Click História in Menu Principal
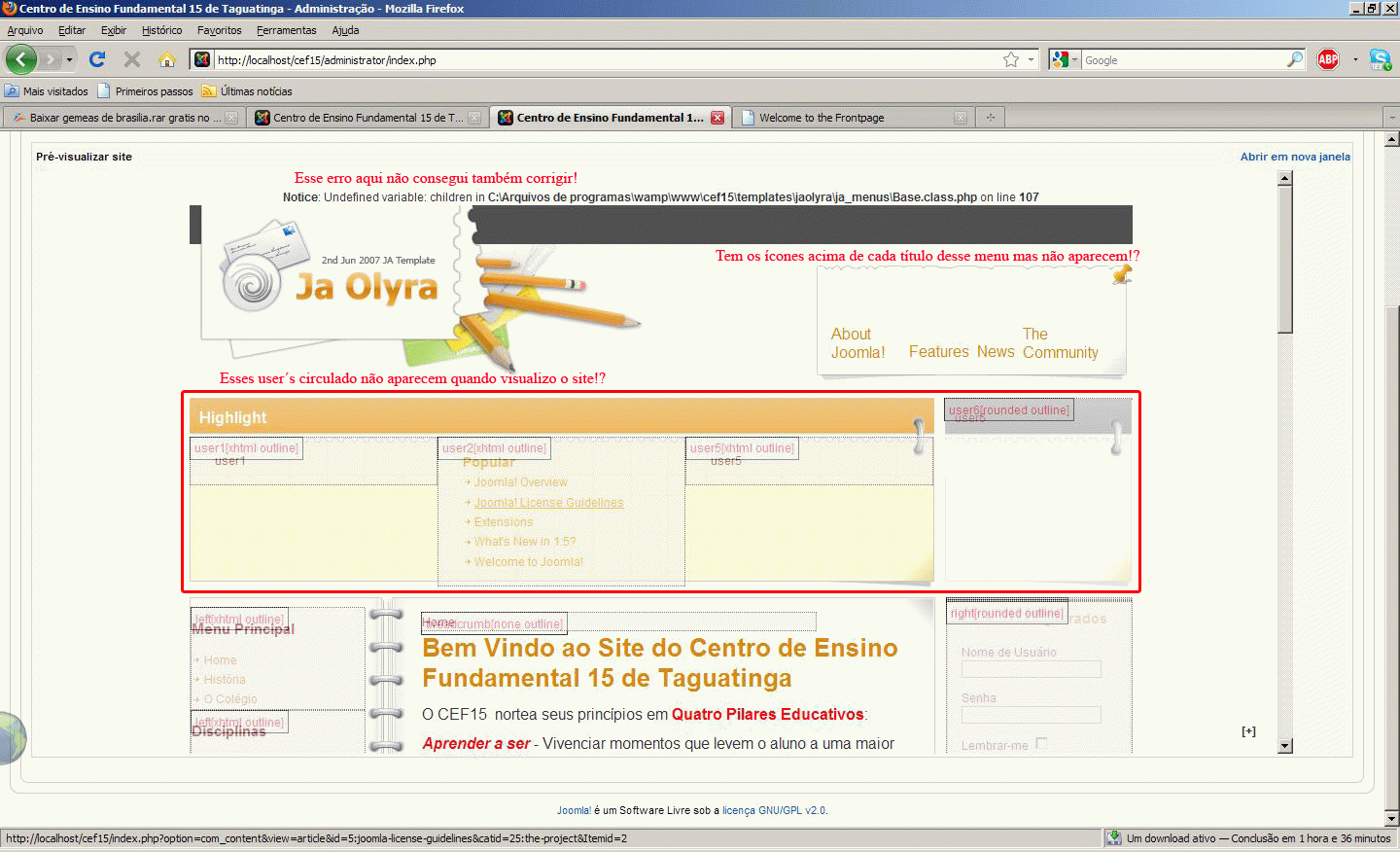This screenshot has width=1400, height=852. pos(225,680)
